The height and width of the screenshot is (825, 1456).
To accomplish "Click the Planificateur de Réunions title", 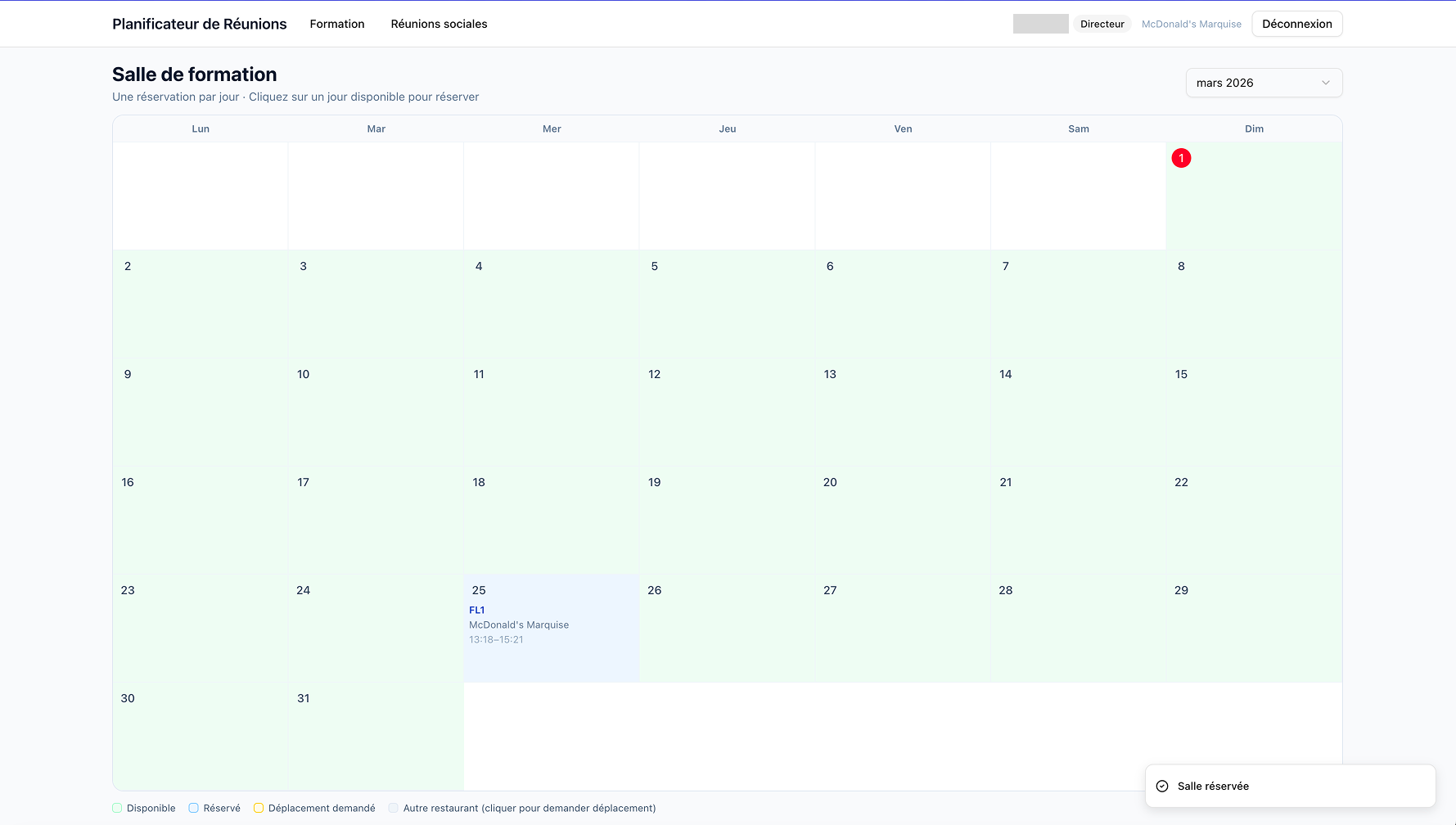I will [200, 24].
